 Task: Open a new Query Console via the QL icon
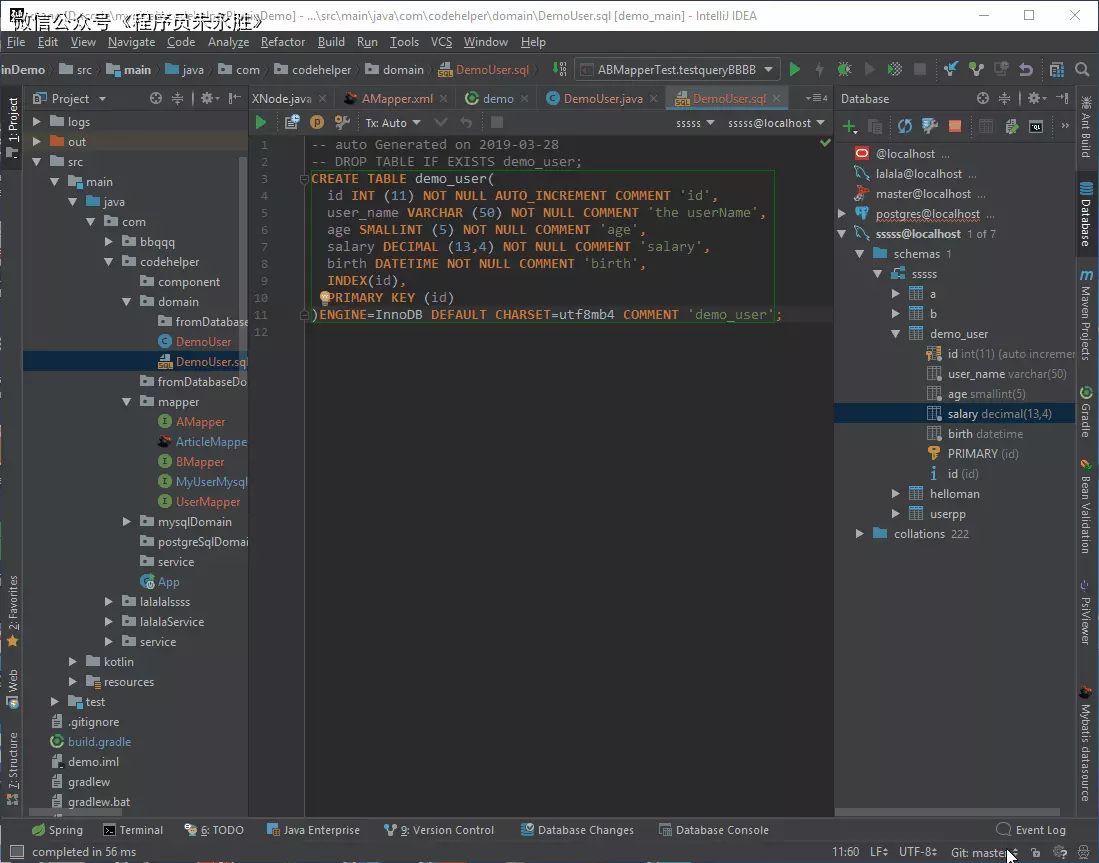click(1036, 126)
